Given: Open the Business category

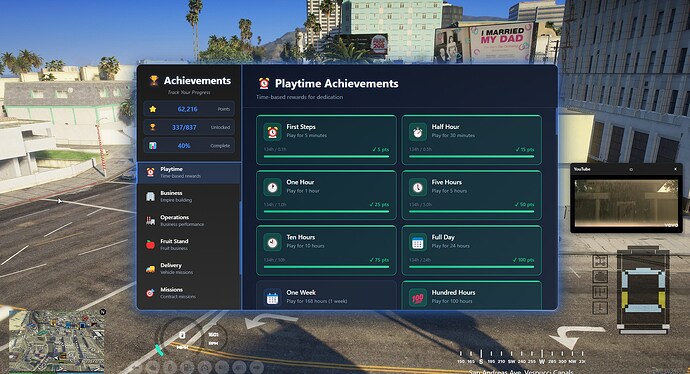Looking at the screenshot, I should (189, 196).
